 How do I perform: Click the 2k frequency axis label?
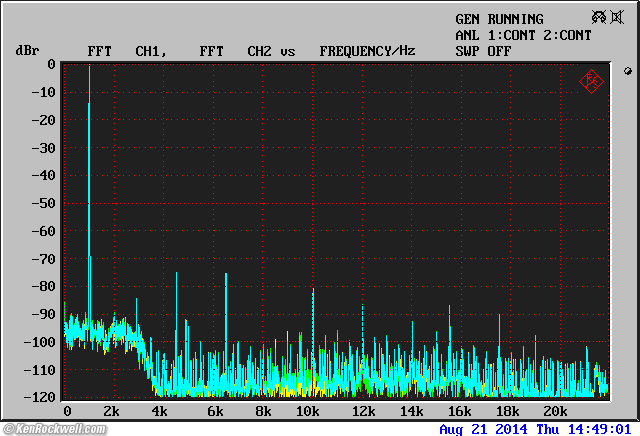[111, 411]
